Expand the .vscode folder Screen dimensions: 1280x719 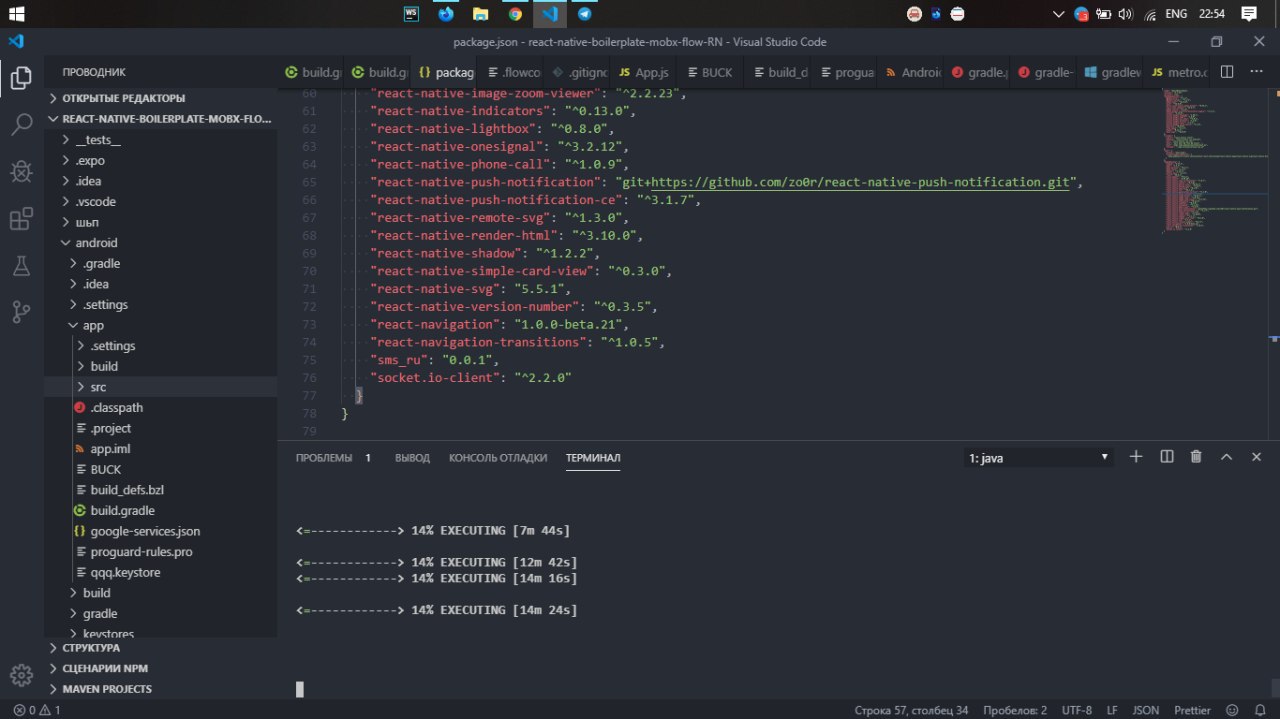click(x=160, y=201)
